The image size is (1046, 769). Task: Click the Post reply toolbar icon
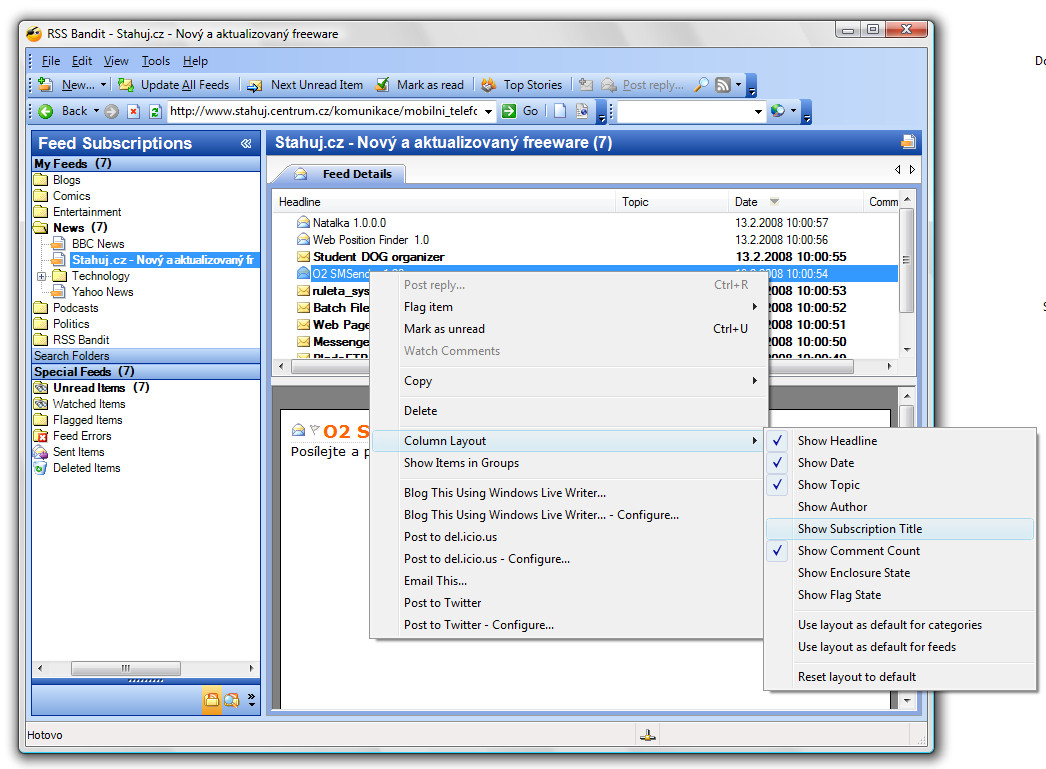[608, 85]
